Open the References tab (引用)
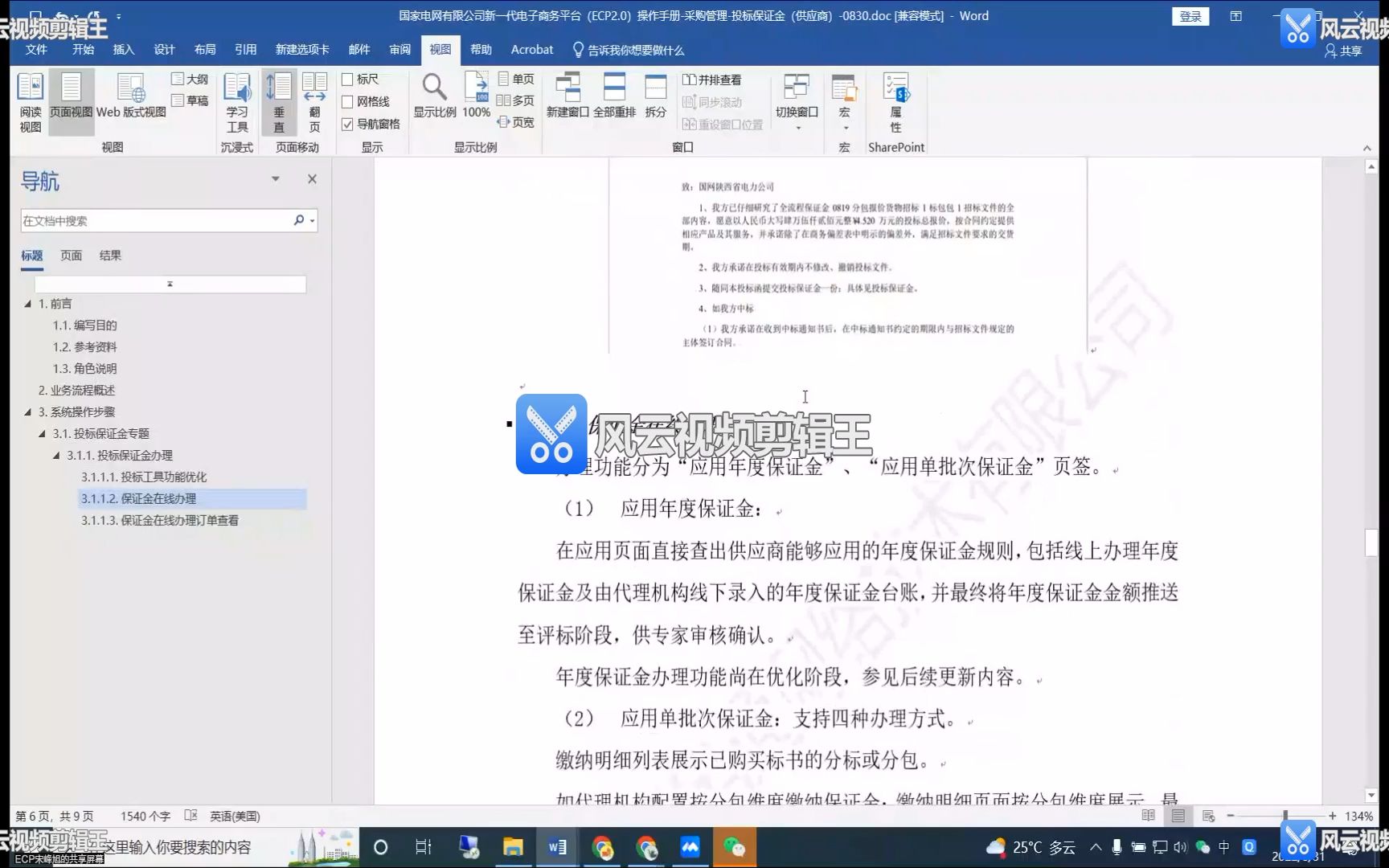The width and height of the screenshot is (1389, 868). pyautogui.click(x=245, y=50)
